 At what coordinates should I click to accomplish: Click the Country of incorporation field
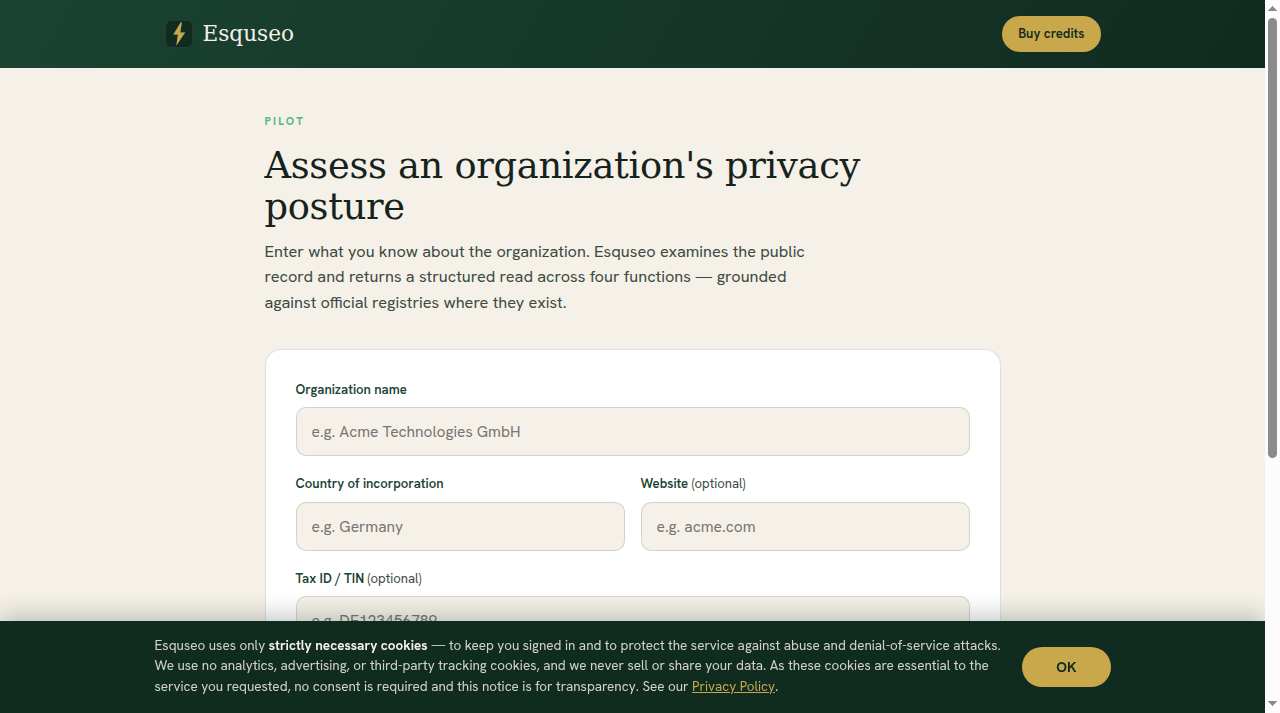tap(460, 526)
